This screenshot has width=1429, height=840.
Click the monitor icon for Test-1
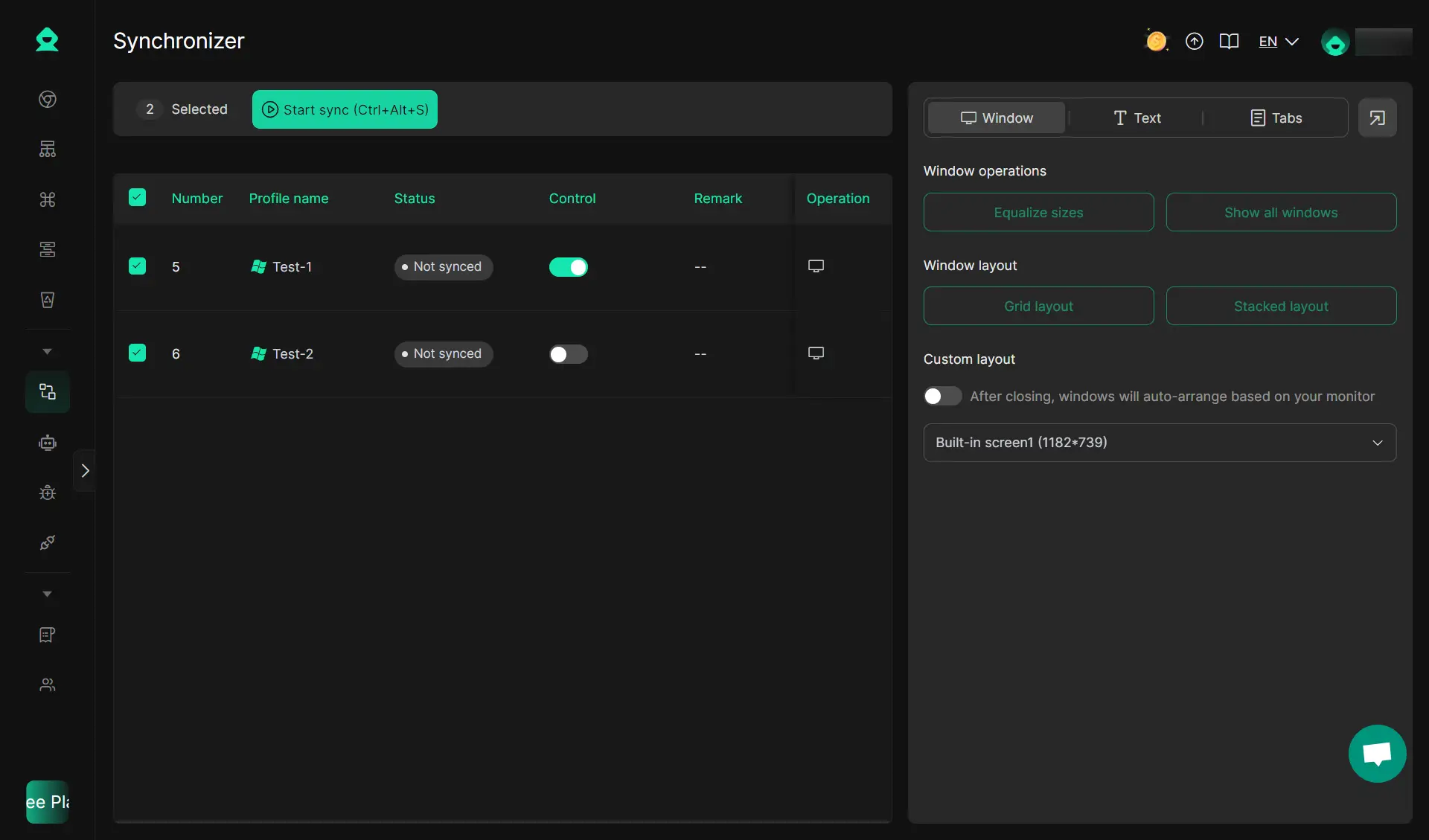pos(816,266)
